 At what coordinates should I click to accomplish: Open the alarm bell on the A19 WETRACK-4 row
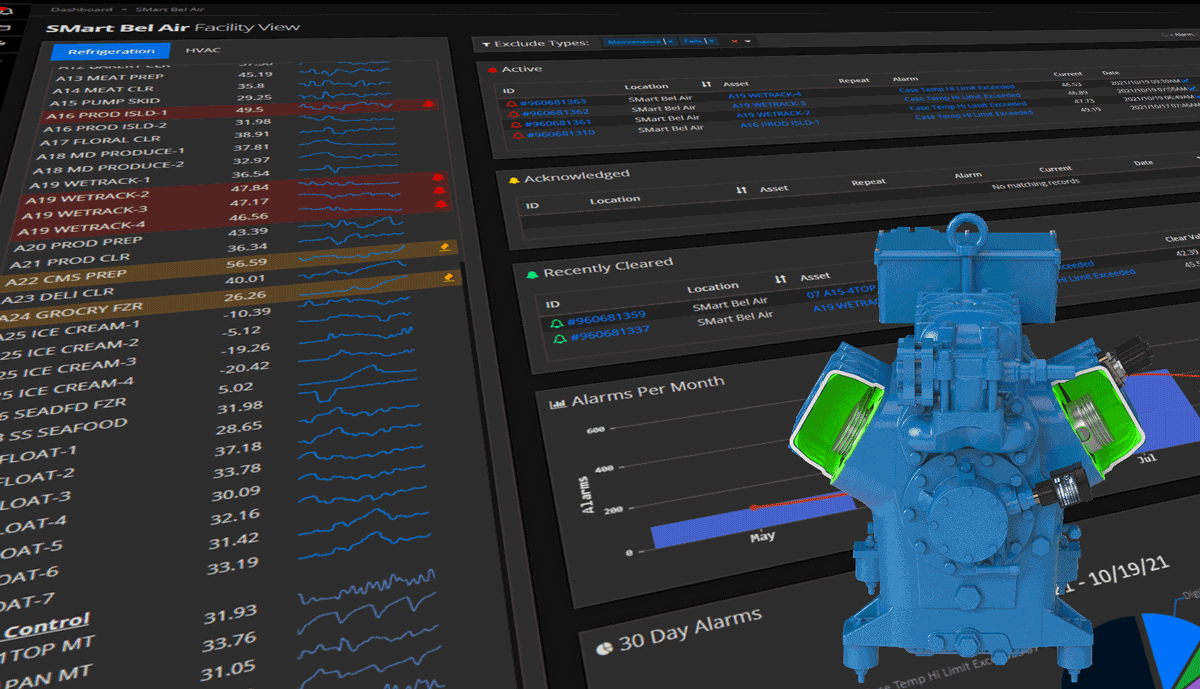tap(442, 203)
